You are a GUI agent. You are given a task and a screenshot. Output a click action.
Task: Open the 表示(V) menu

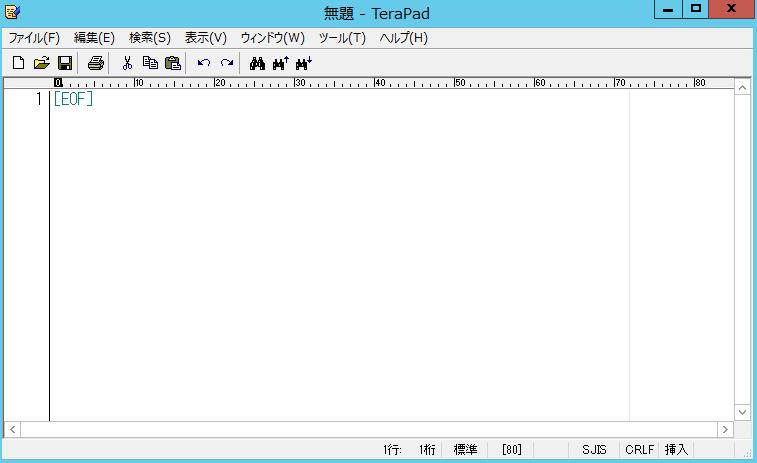(x=206, y=38)
